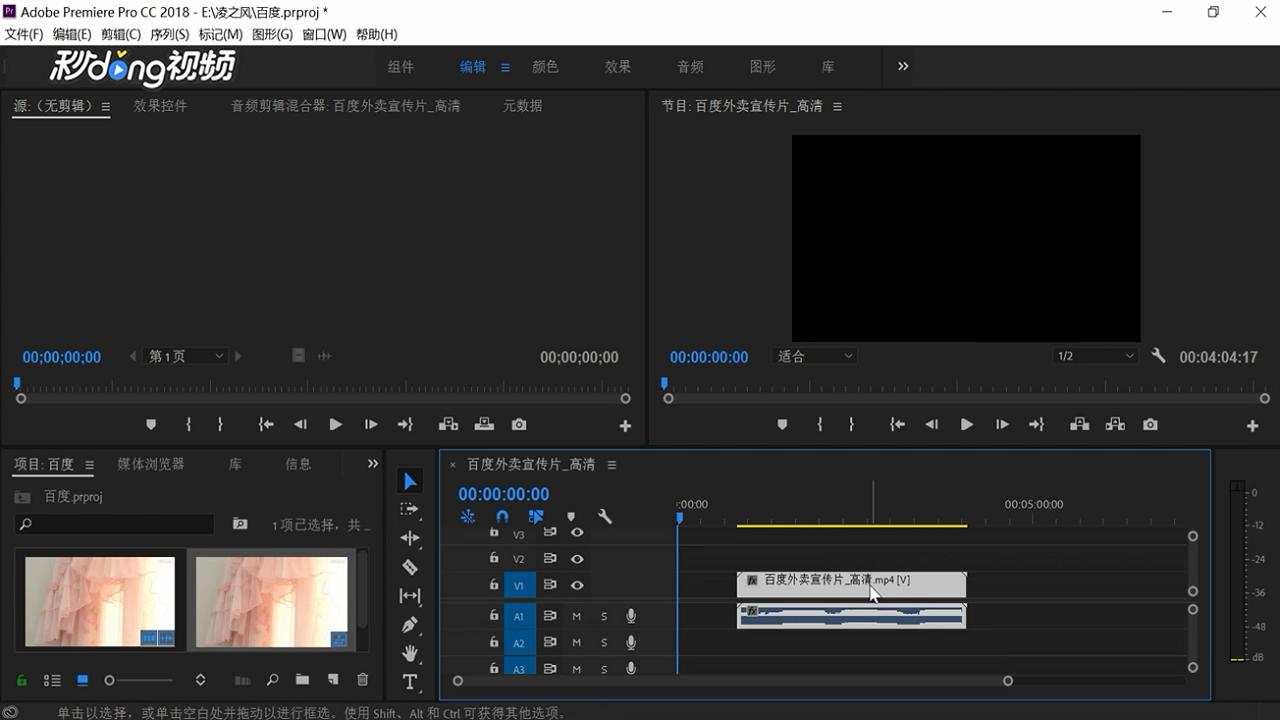Select the Type tool
The height and width of the screenshot is (720, 1280).
tap(410, 682)
